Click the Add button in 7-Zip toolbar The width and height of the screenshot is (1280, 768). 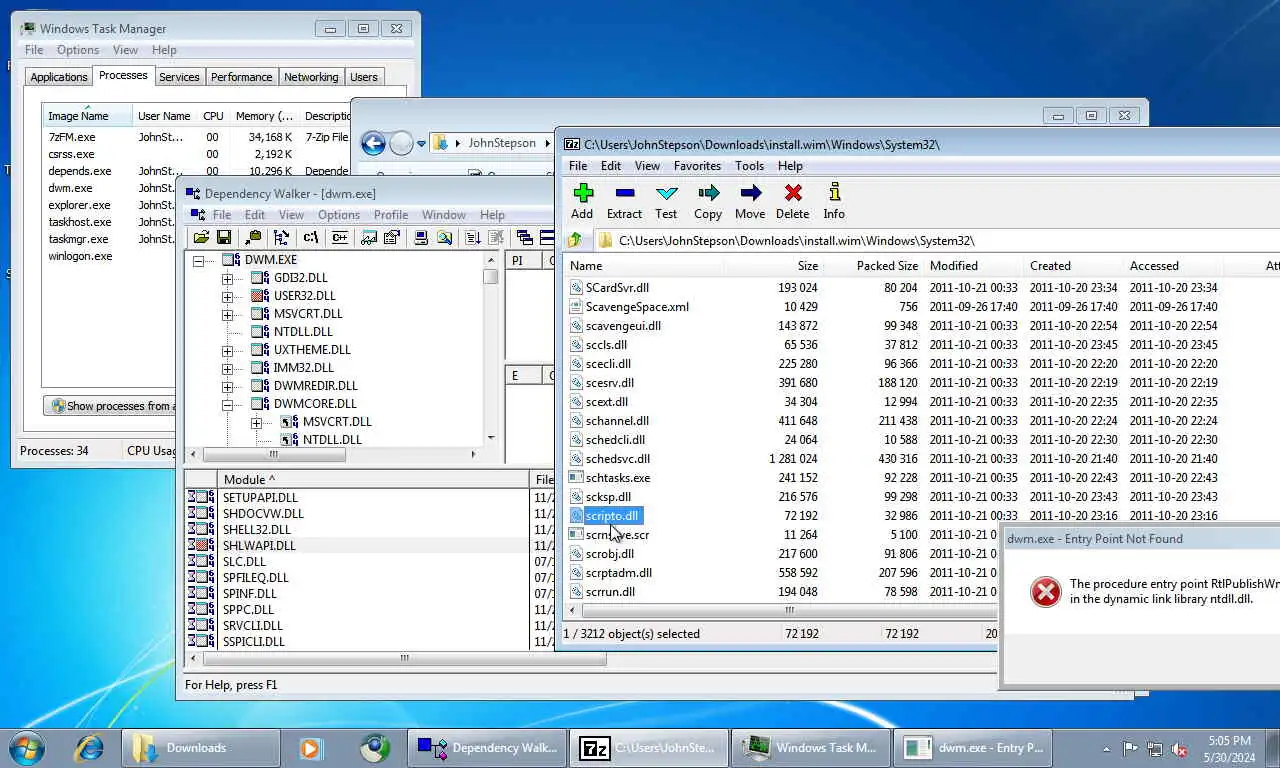click(582, 201)
